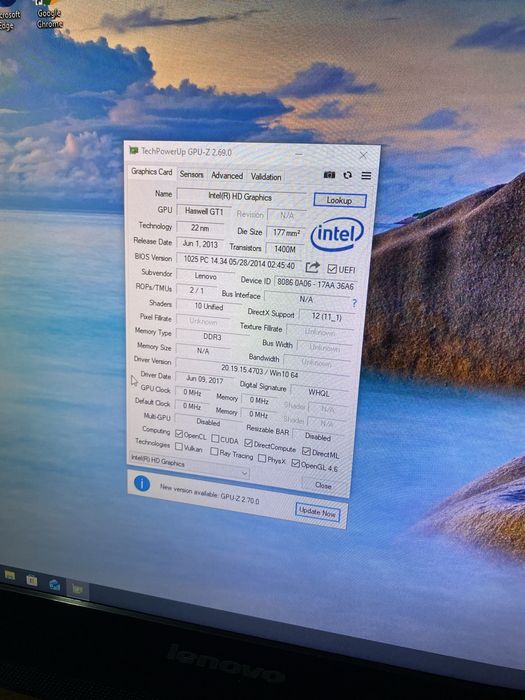Click the GPU field Haswell GT1
Screen dimensions: 525x700
(x=204, y=211)
